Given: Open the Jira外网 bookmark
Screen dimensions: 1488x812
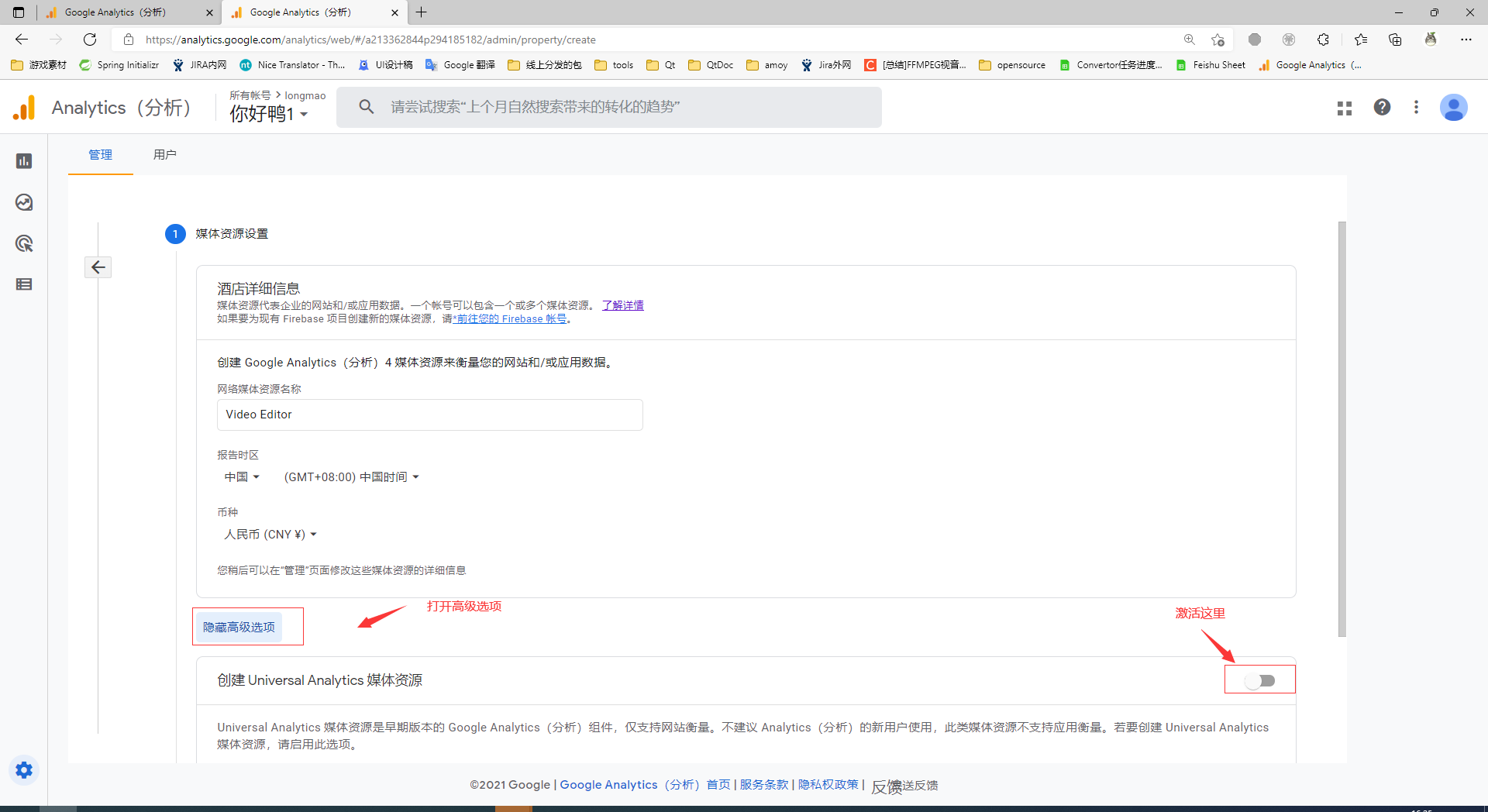Looking at the screenshot, I should point(826,65).
